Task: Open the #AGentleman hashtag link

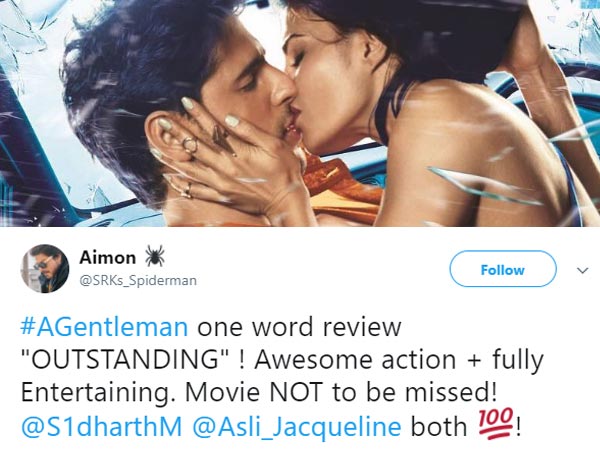Action: (x=104, y=327)
